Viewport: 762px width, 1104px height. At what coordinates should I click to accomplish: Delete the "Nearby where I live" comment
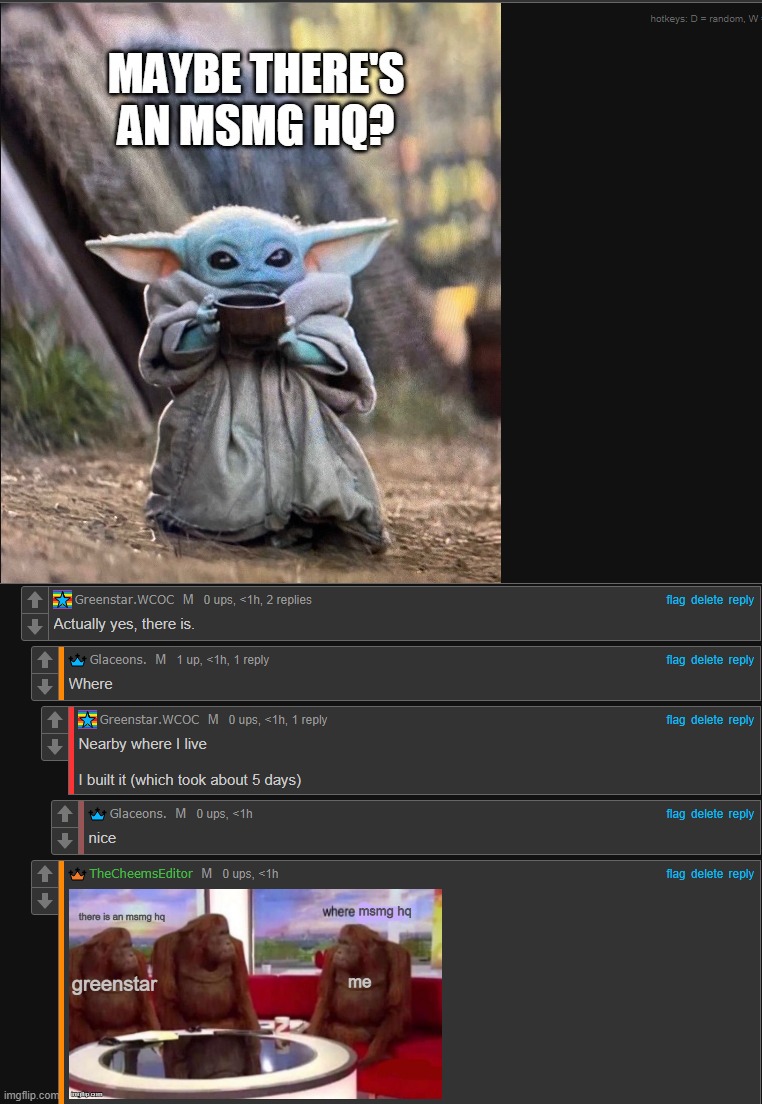(706, 720)
